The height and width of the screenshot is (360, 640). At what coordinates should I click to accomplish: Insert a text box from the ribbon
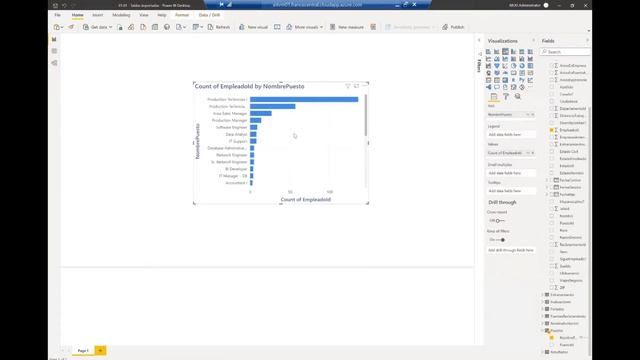coord(277,27)
